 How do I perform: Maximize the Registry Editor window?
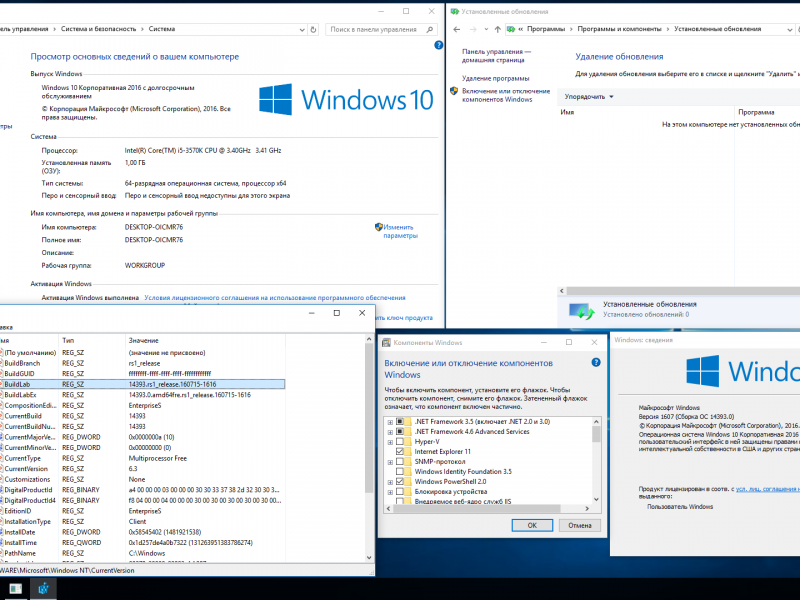click(x=337, y=313)
